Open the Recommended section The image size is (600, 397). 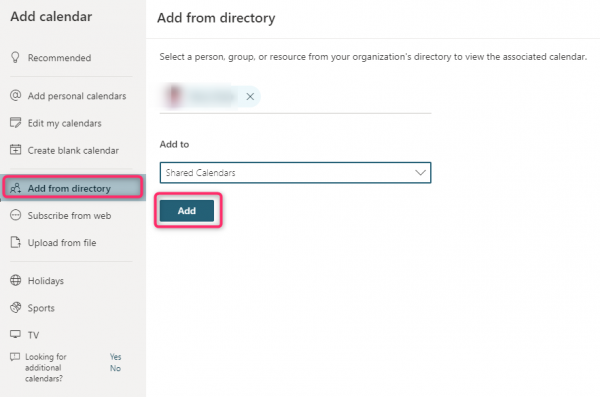tap(59, 58)
